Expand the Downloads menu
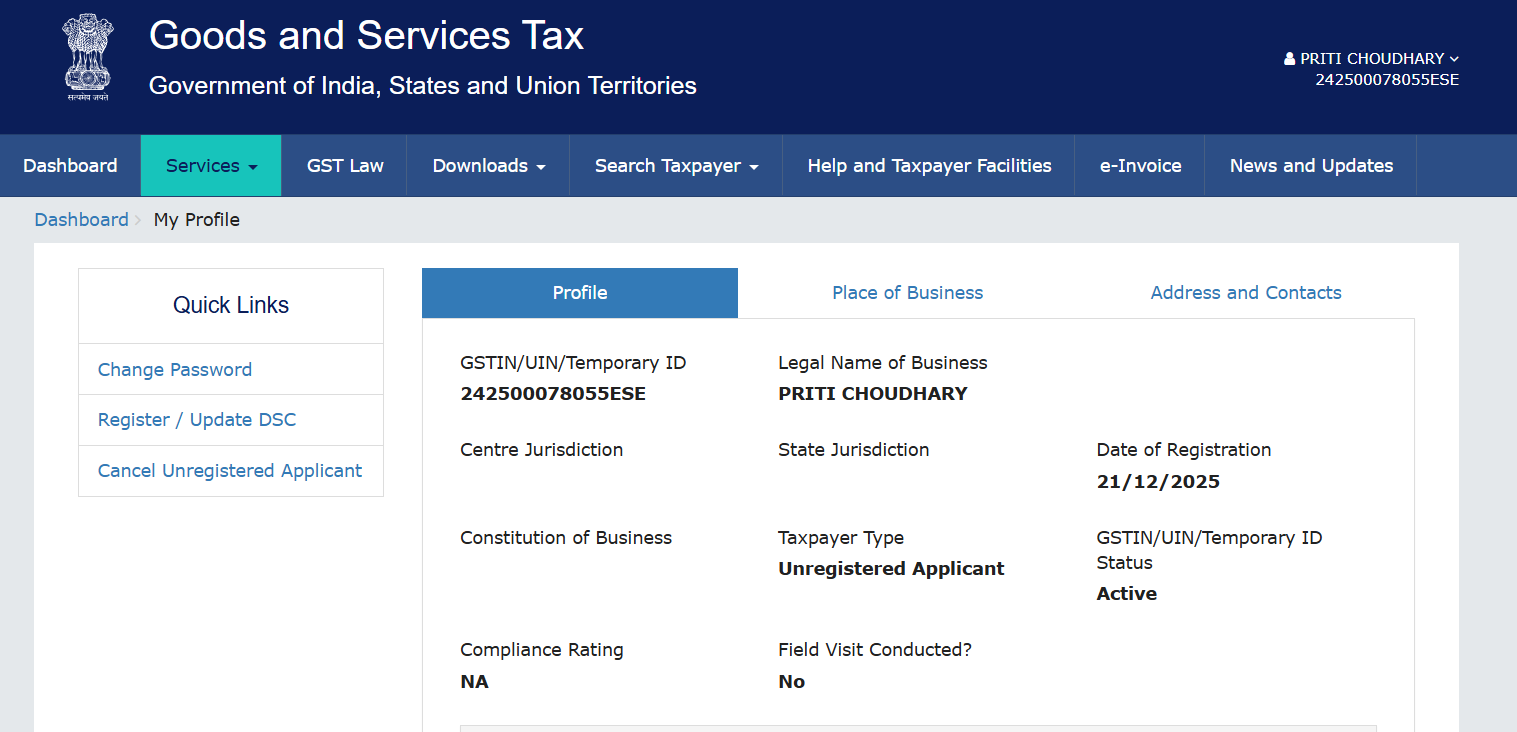The image size is (1517, 732). [x=488, y=166]
